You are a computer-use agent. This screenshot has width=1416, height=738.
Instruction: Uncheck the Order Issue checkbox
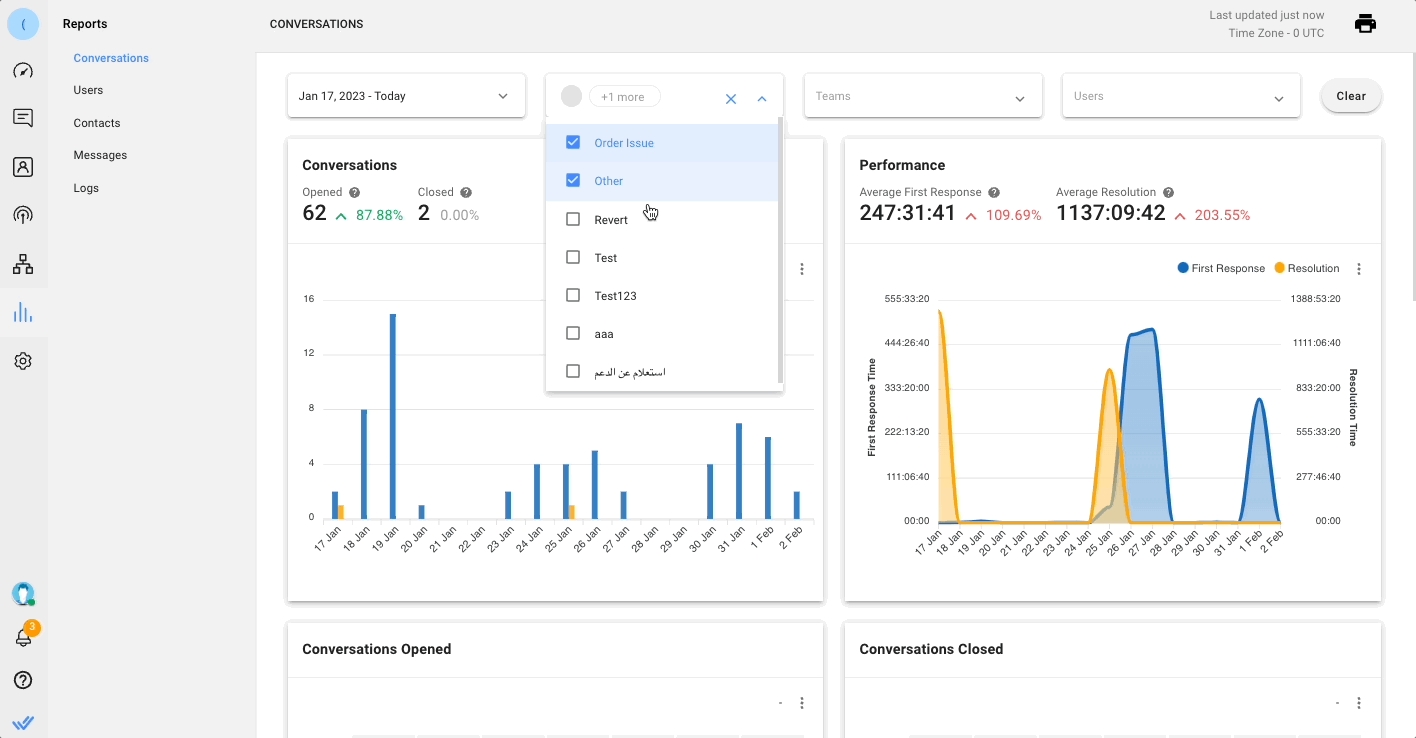pos(573,143)
